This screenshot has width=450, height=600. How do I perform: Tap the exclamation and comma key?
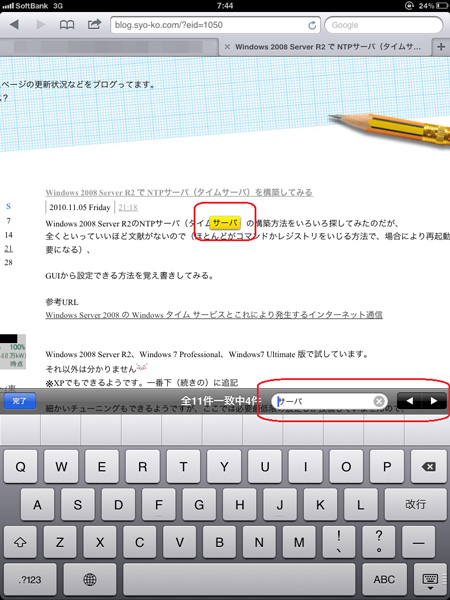tap(339, 542)
